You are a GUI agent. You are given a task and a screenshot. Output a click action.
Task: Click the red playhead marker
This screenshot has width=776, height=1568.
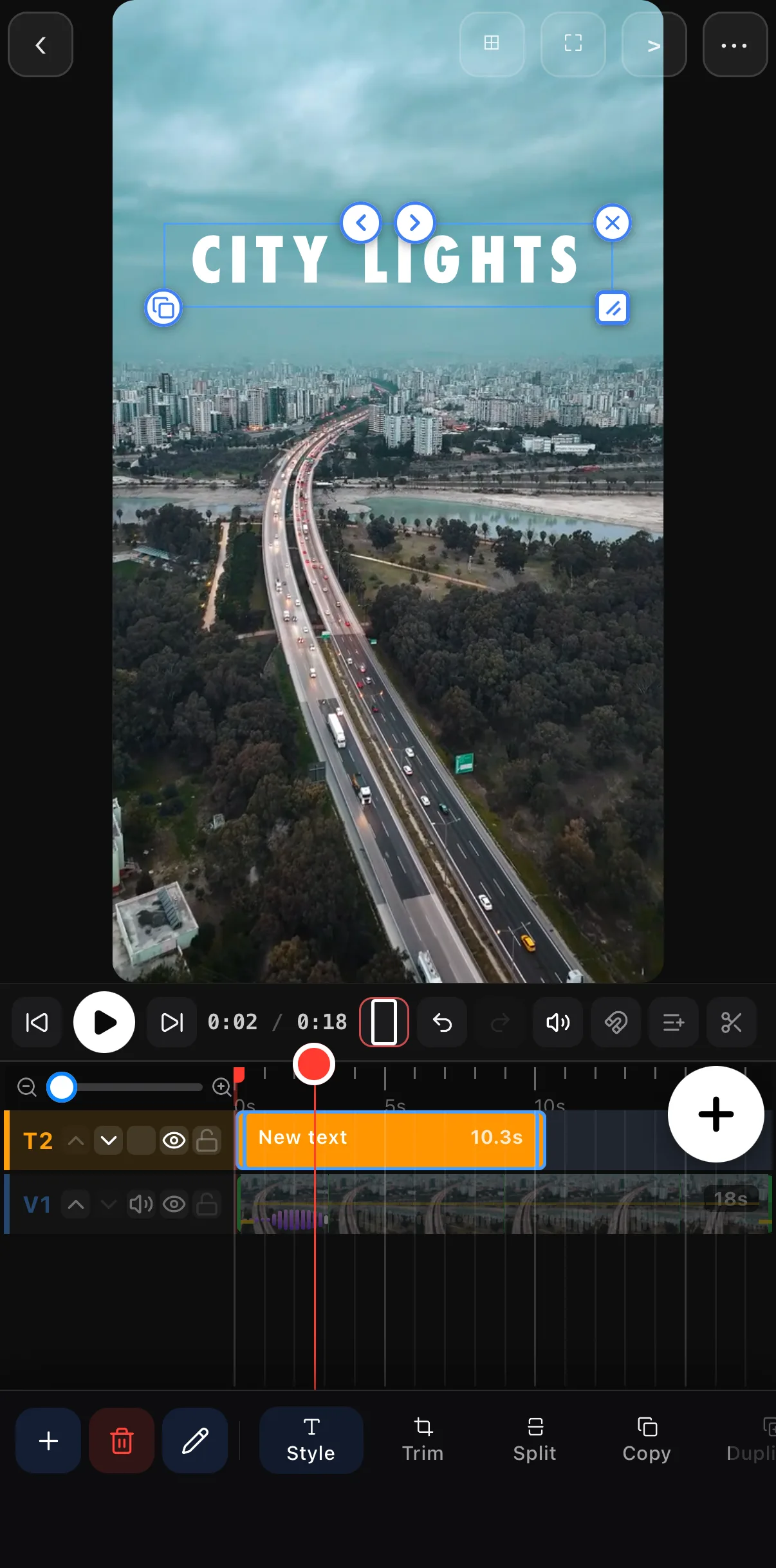click(314, 1064)
